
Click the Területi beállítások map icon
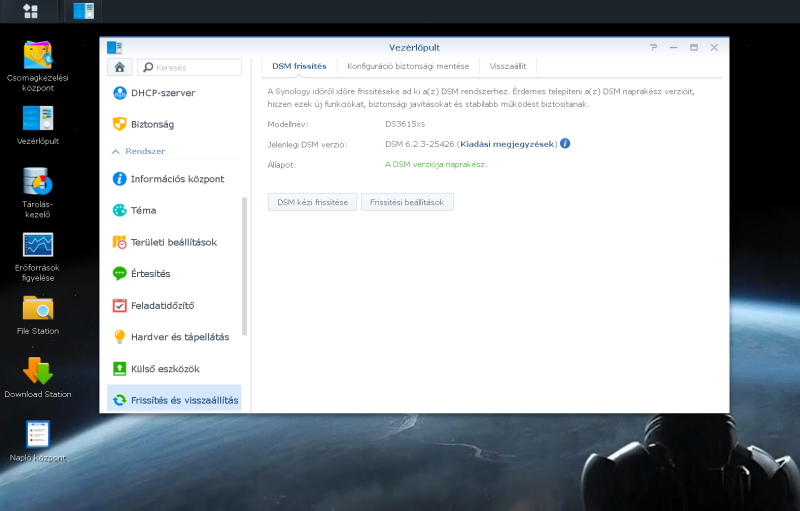119,242
